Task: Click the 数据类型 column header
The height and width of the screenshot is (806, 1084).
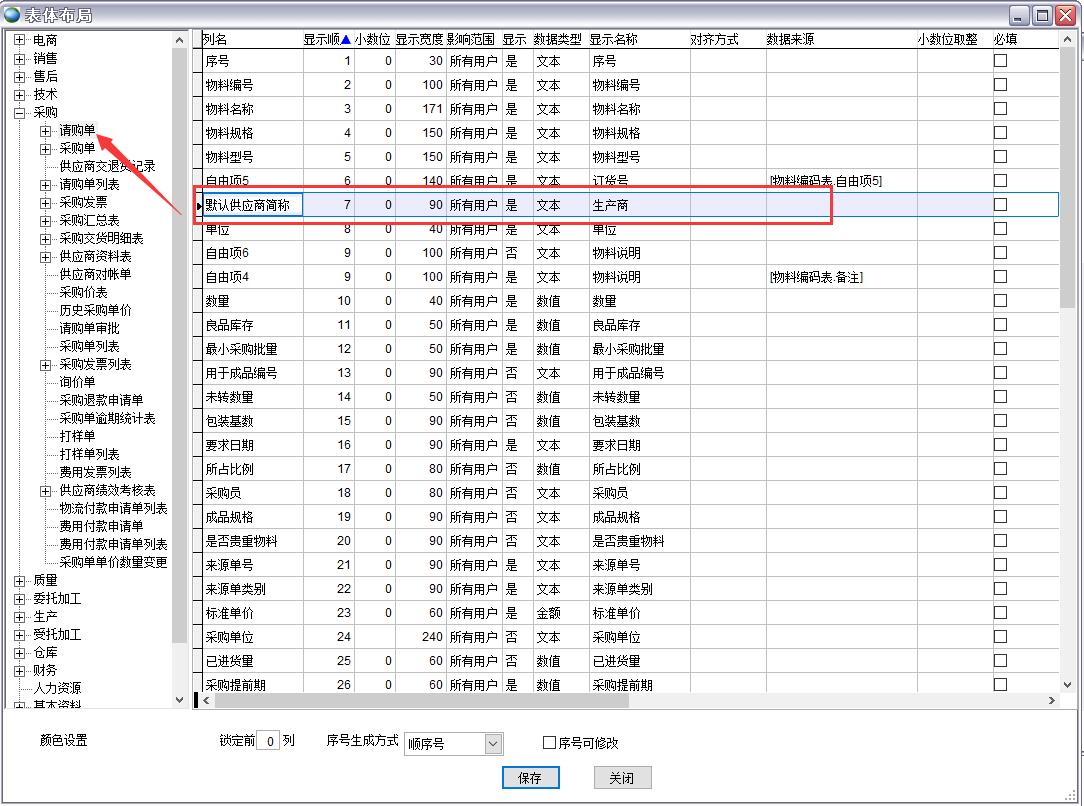Action: (x=557, y=40)
